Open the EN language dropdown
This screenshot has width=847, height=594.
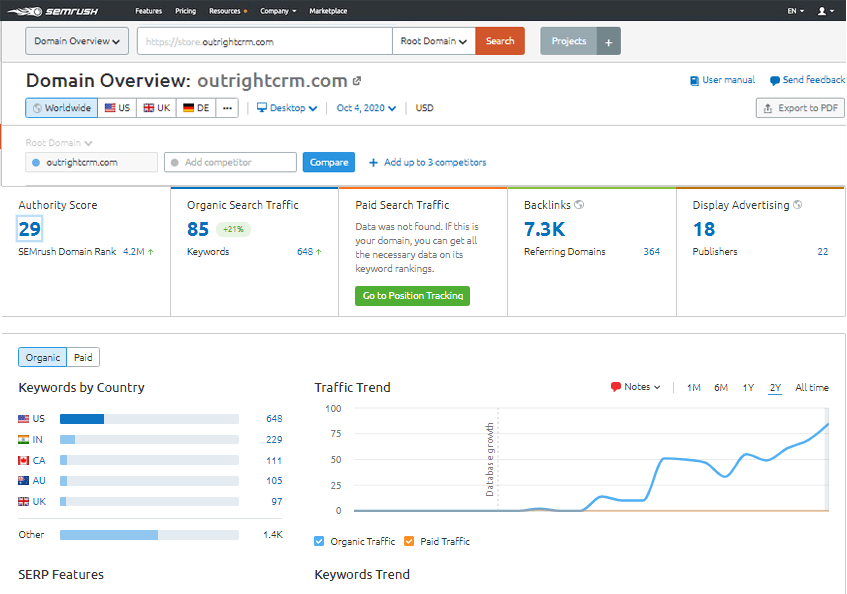coord(796,11)
